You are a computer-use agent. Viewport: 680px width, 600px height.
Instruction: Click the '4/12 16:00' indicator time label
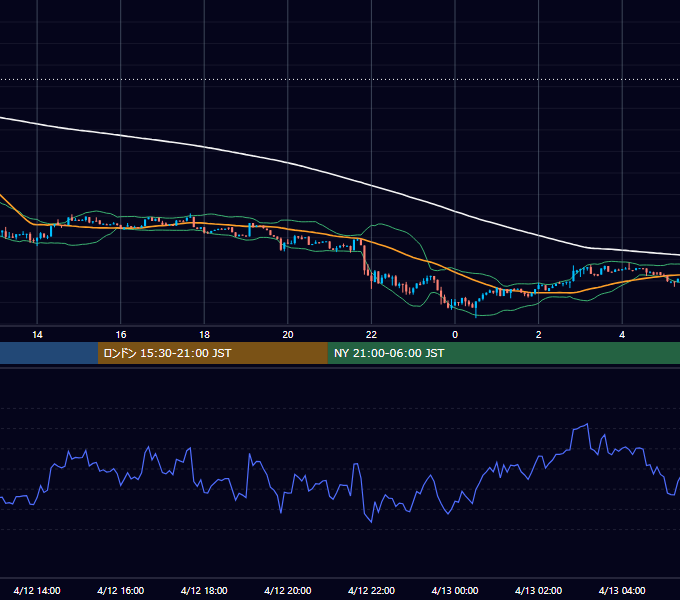coord(121,590)
